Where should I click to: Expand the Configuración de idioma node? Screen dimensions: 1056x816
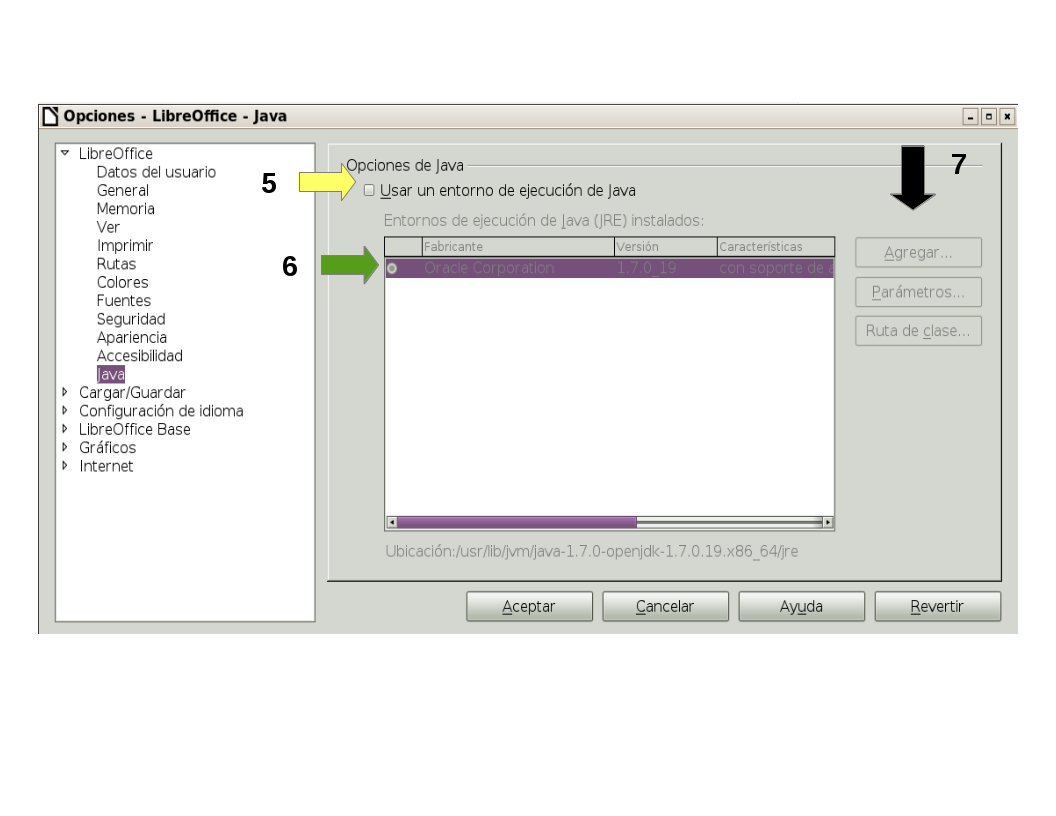(x=65, y=410)
